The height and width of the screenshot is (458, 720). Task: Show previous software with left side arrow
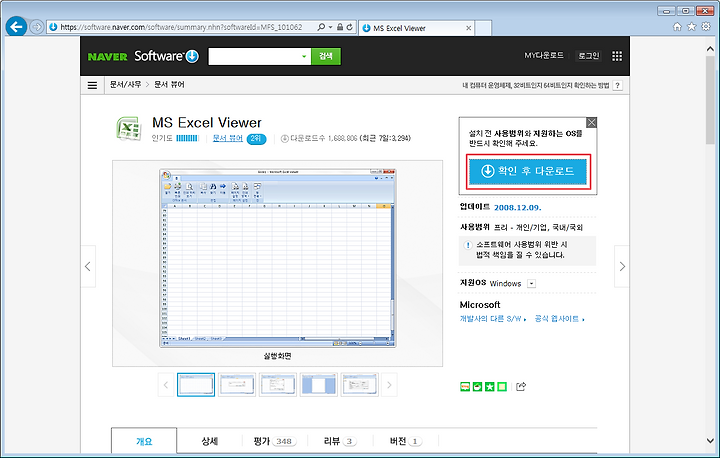(x=88, y=266)
